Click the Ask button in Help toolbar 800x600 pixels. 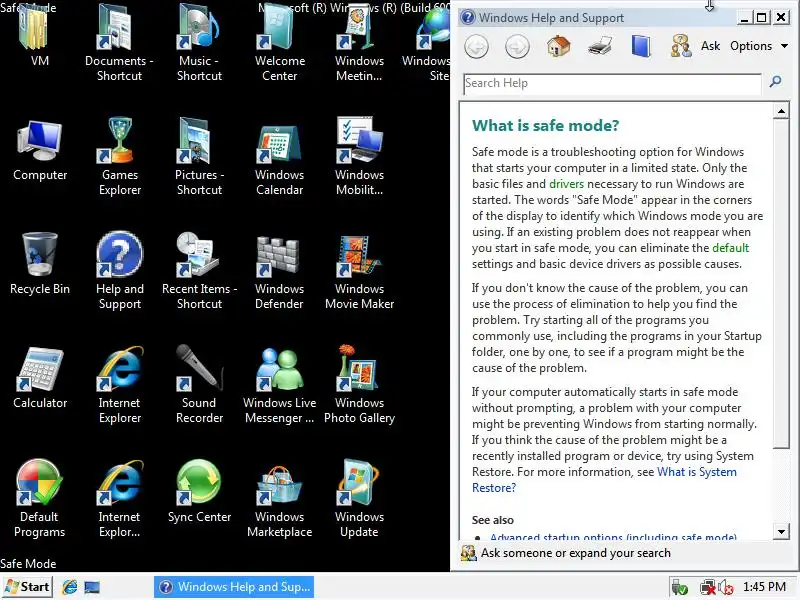click(x=695, y=46)
